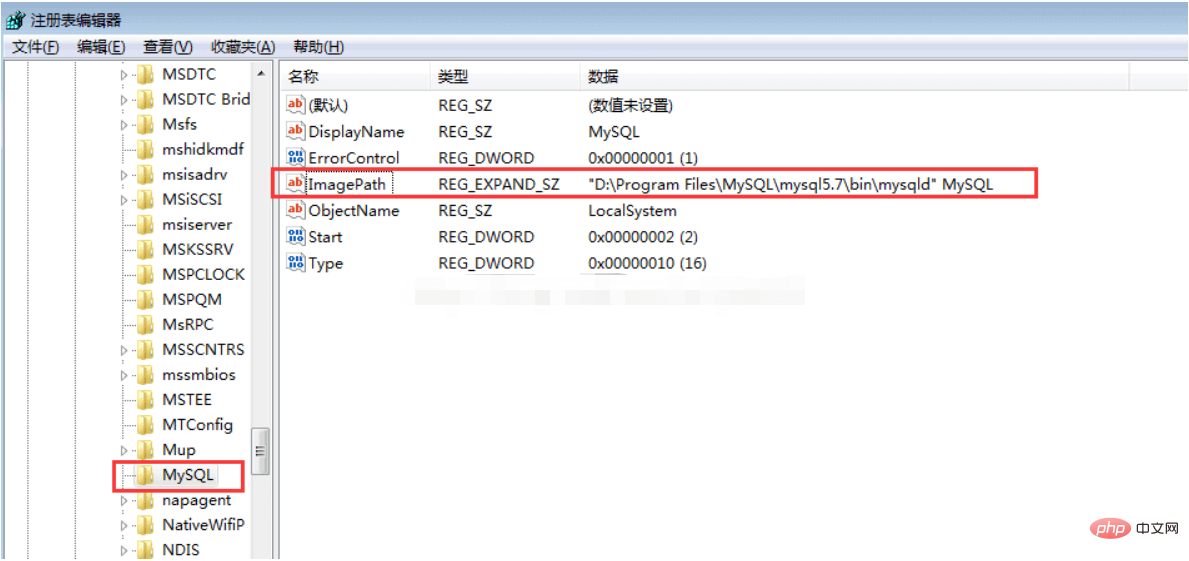
Task: Expand the MSDTC Brid tree node
Action: (124, 100)
